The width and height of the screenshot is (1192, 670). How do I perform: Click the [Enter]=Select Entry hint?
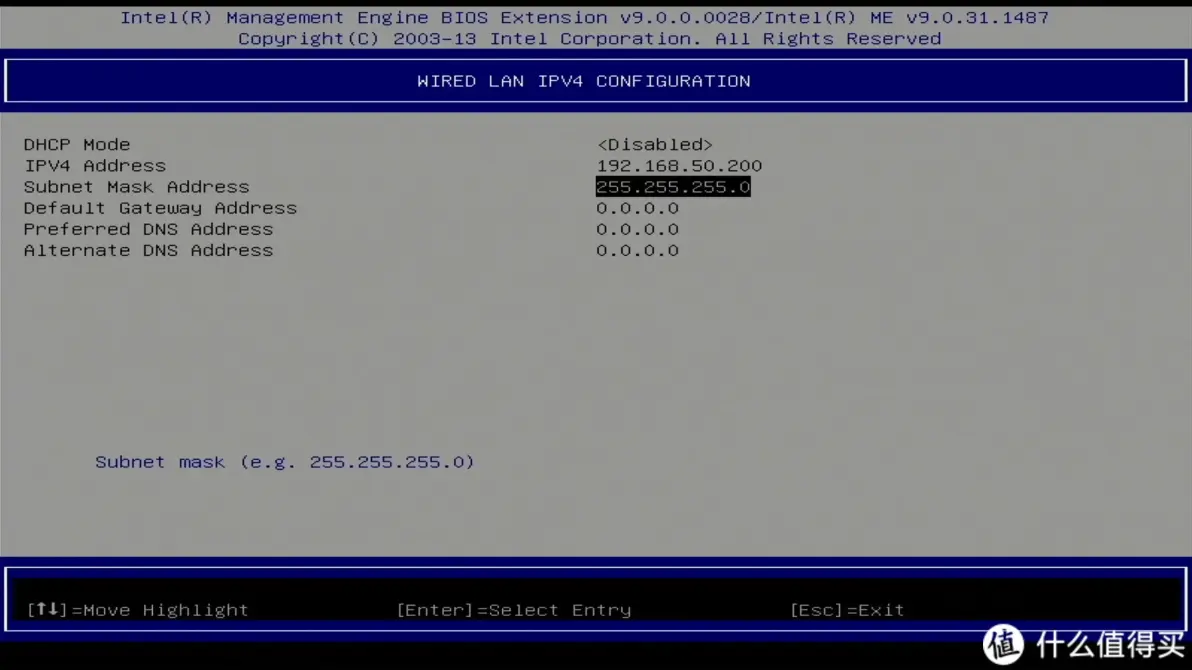[514, 610]
